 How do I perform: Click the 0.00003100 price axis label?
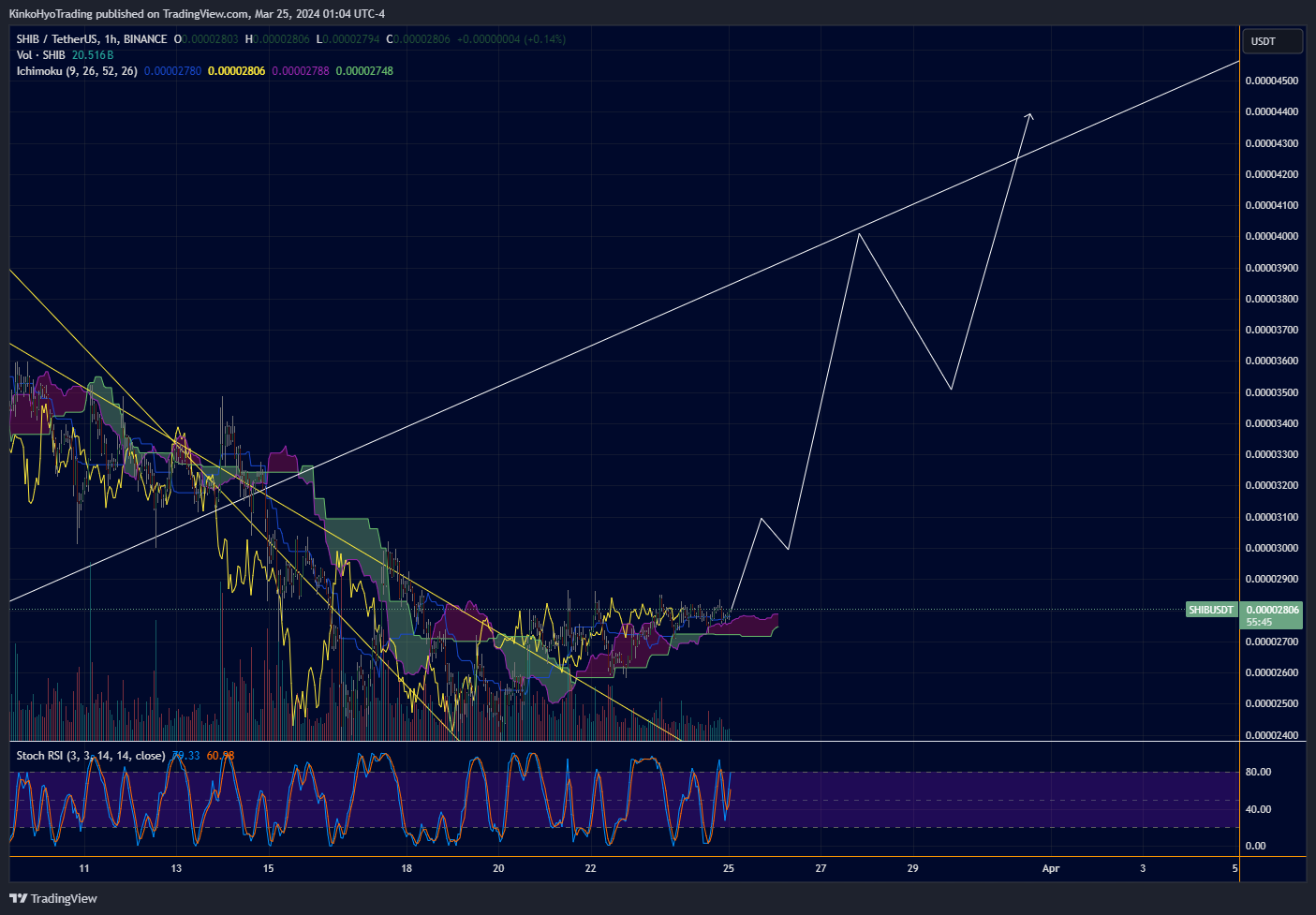tap(1272, 517)
